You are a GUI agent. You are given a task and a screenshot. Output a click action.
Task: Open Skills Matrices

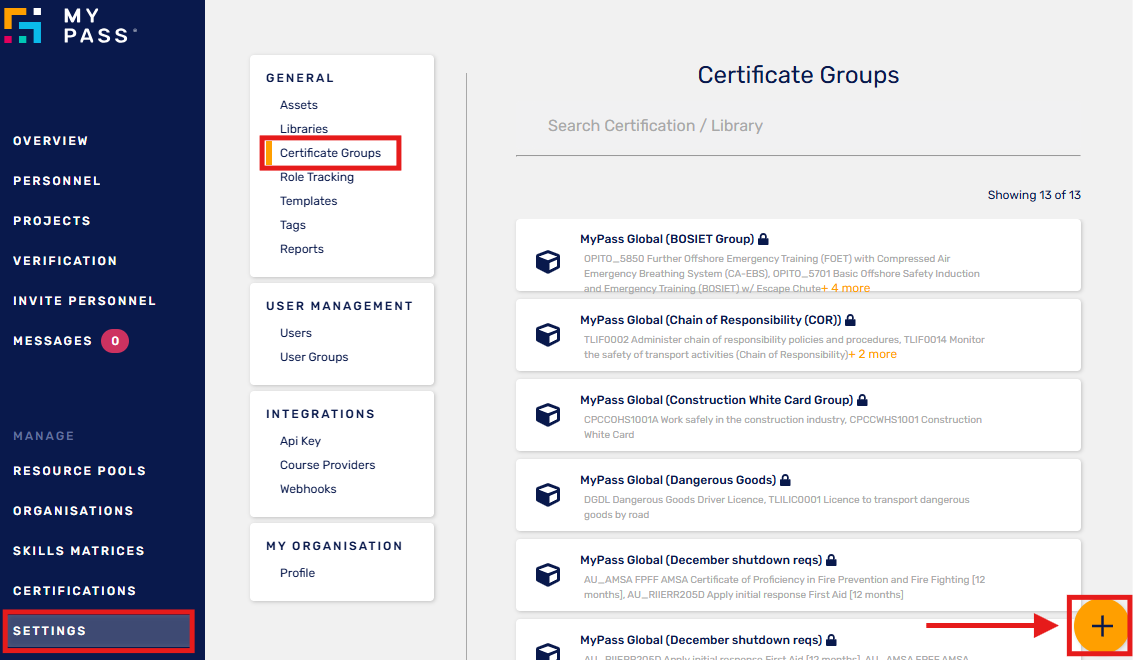[79, 551]
